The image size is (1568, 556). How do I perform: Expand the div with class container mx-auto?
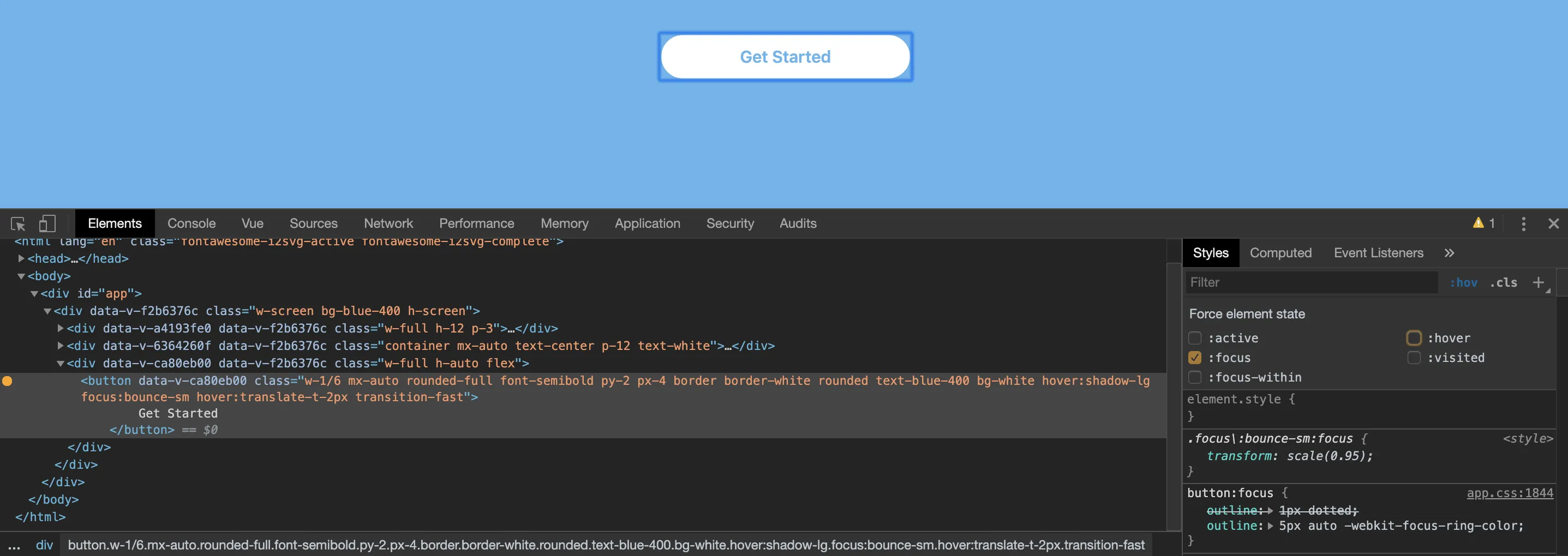pos(60,346)
